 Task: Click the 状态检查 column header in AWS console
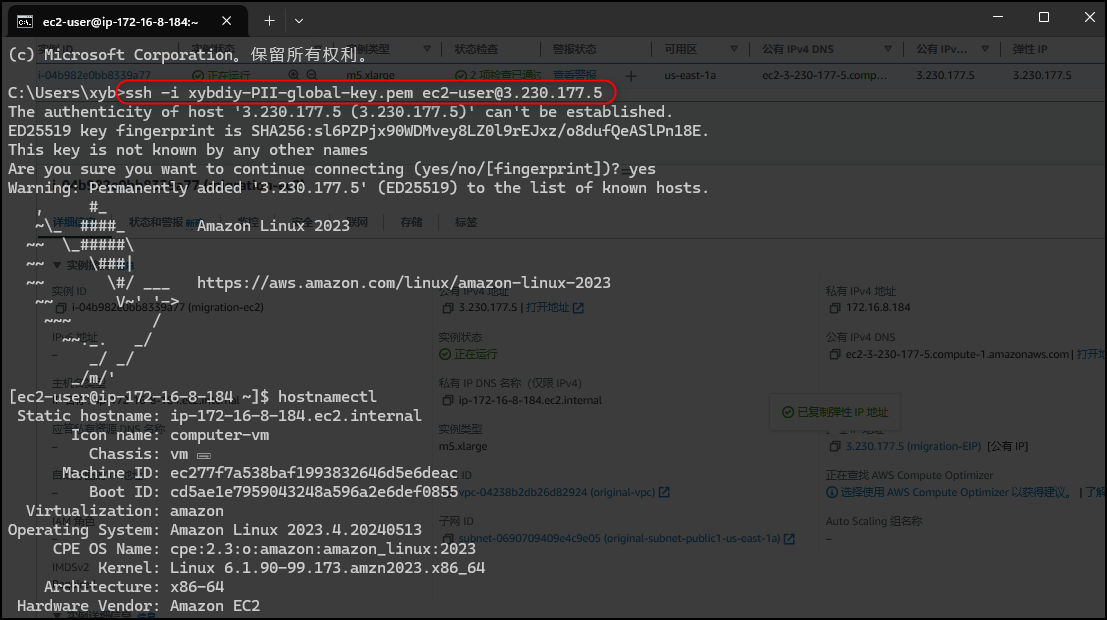click(x=476, y=49)
